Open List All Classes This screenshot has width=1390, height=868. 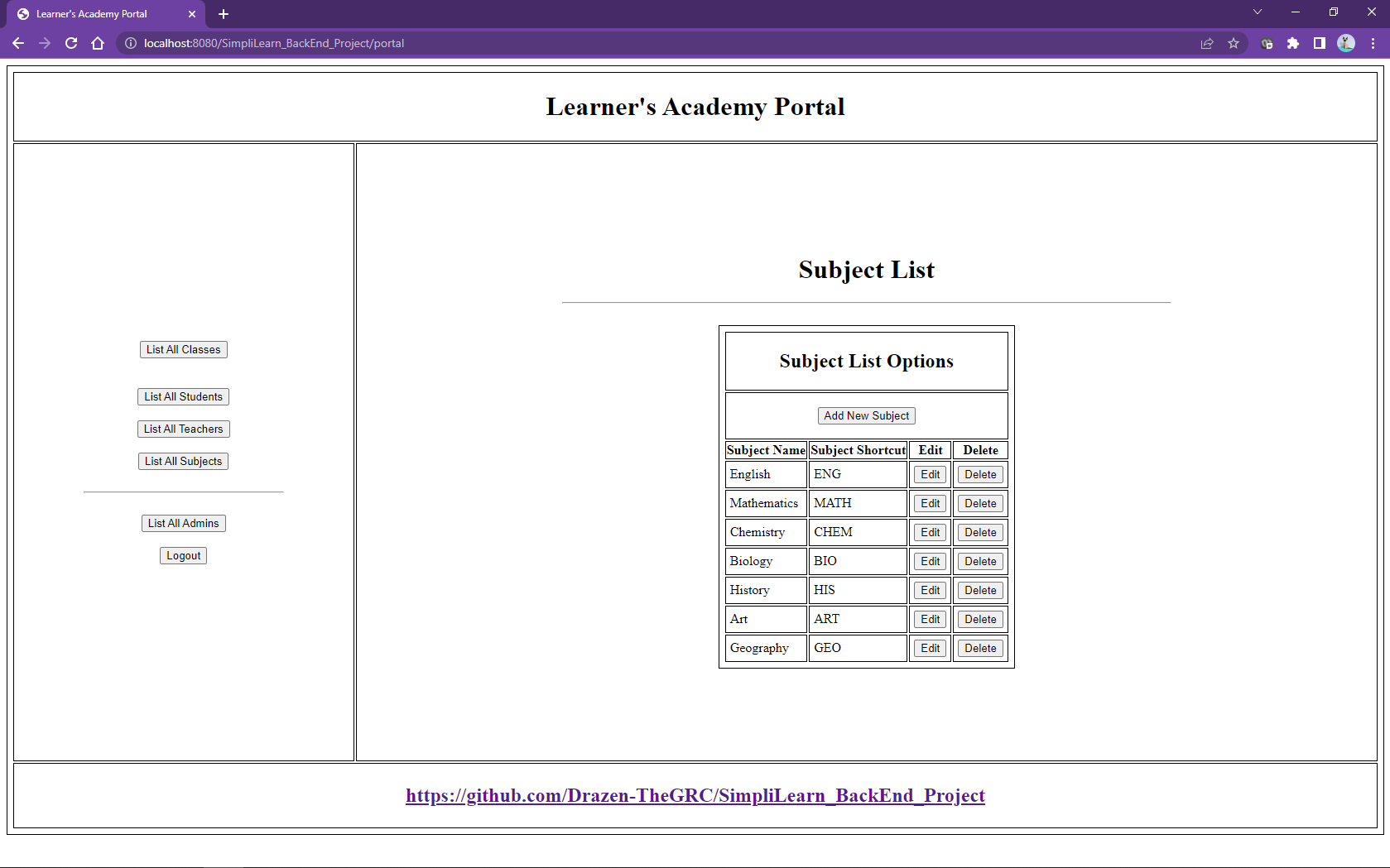(184, 350)
